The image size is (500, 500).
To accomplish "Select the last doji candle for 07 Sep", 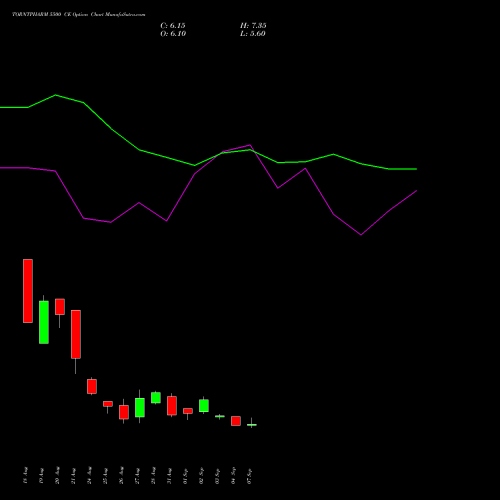I will (252, 425).
